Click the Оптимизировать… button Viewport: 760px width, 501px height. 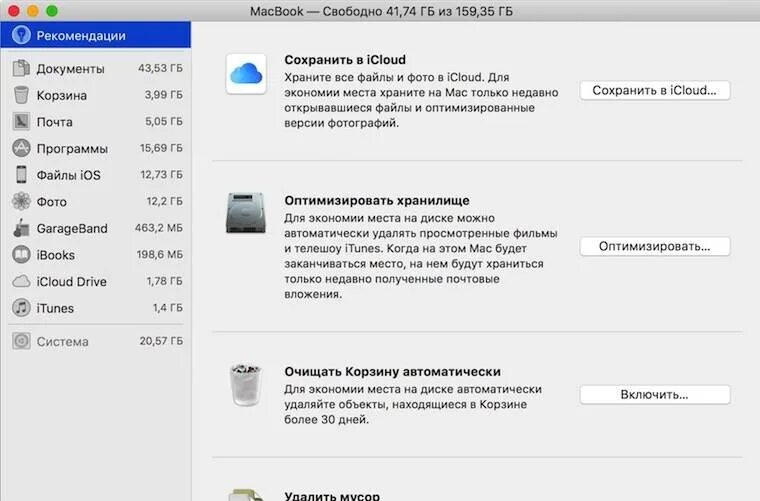coord(655,246)
